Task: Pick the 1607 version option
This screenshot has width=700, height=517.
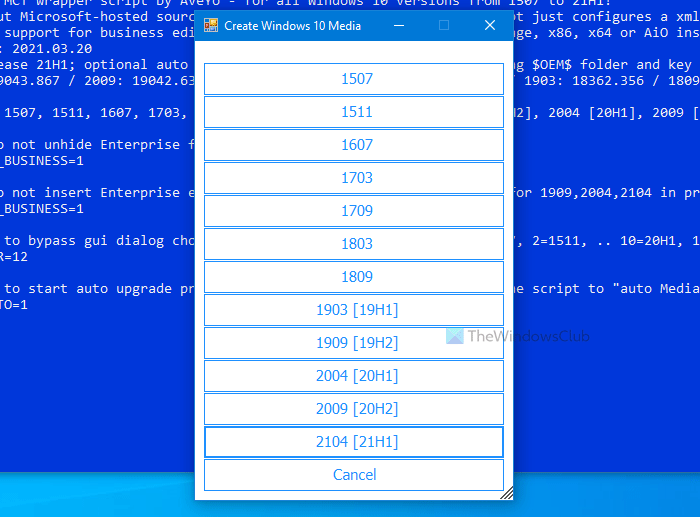Action: tap(354, 145)
